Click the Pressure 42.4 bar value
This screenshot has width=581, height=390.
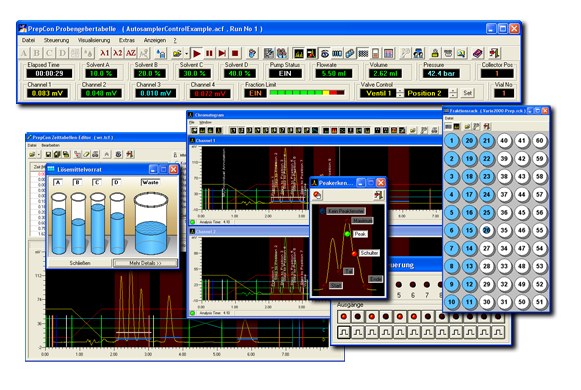tap(441, 73)
